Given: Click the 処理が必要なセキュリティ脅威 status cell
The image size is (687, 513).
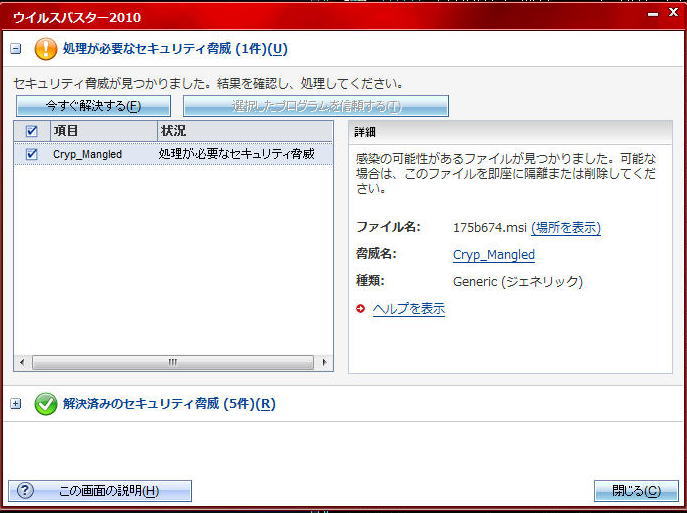Looking at the screenshot, I should pyautogui.click(x=237, y=154).
